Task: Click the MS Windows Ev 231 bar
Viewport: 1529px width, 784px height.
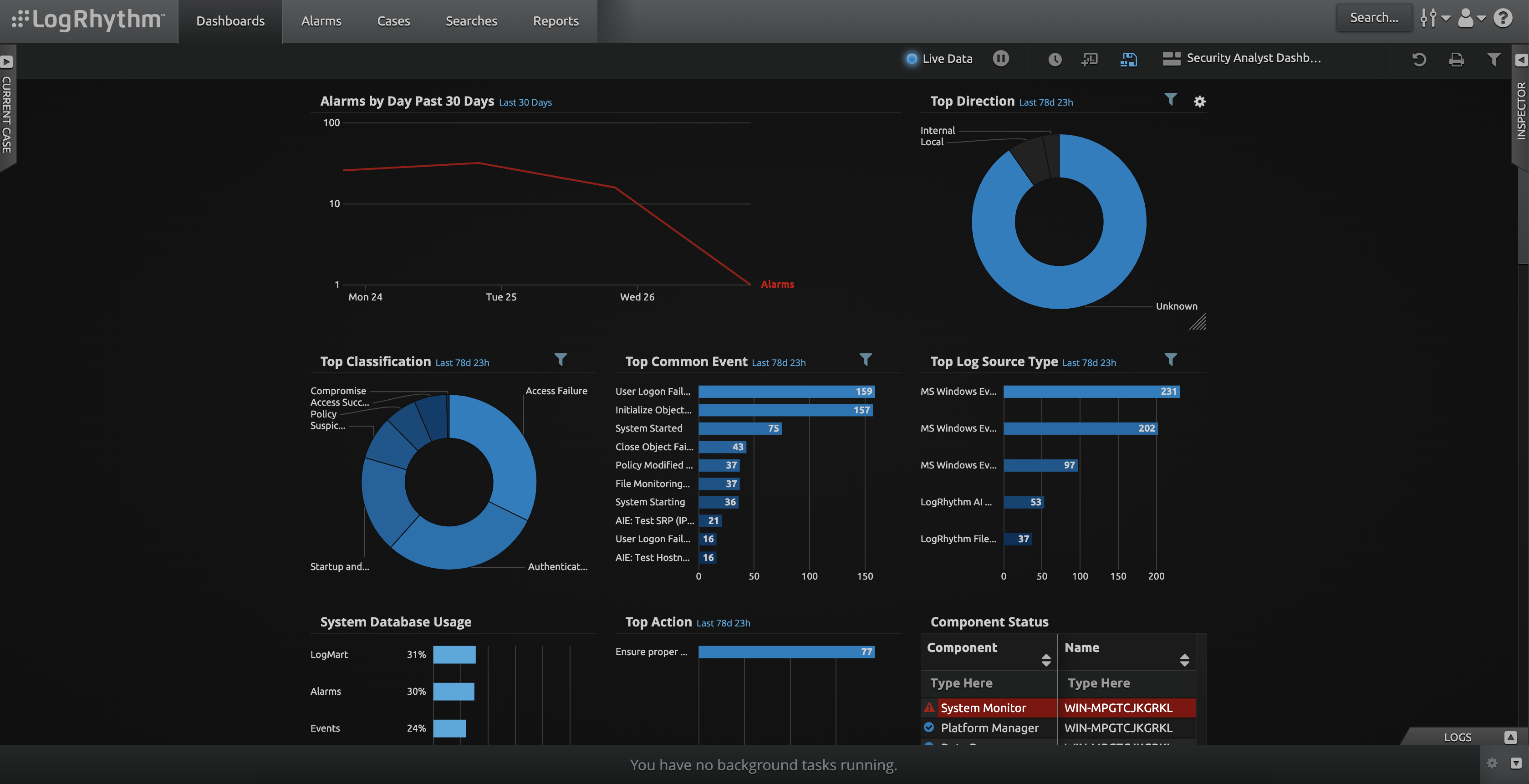Action: 1091,391
